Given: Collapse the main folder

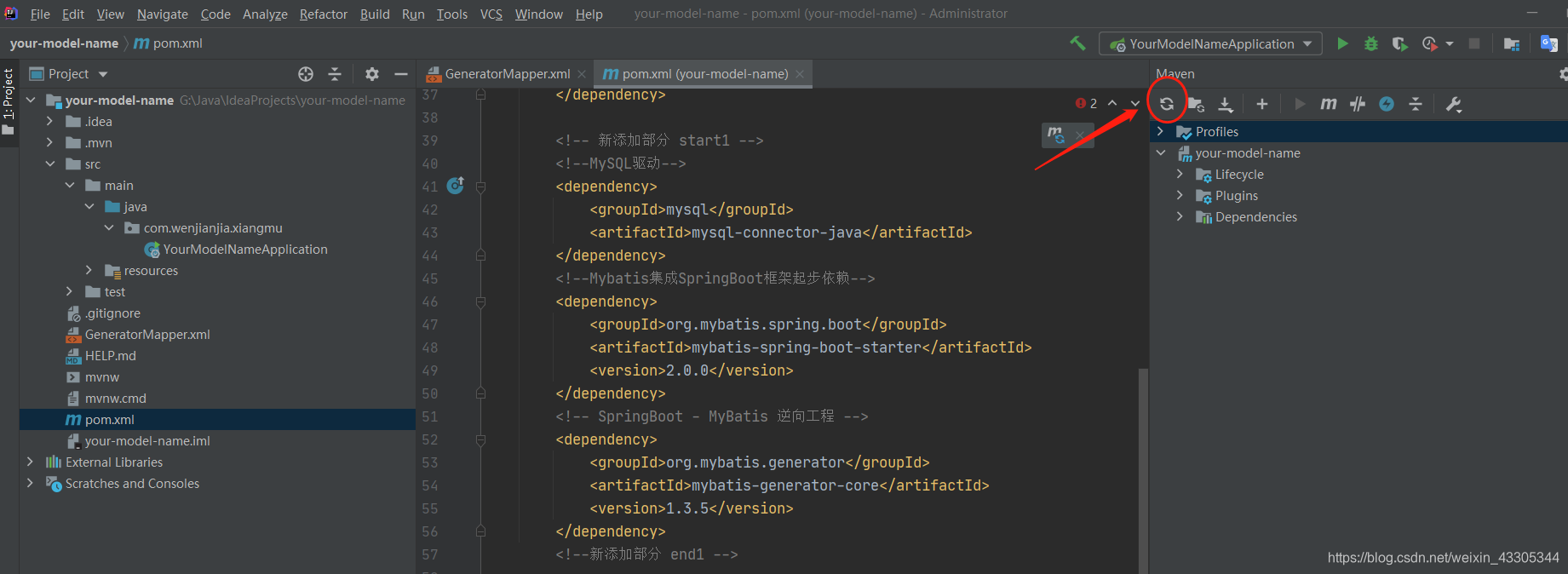Looking at the screenshot, I should pyautogui.click(x=70, y=185).
